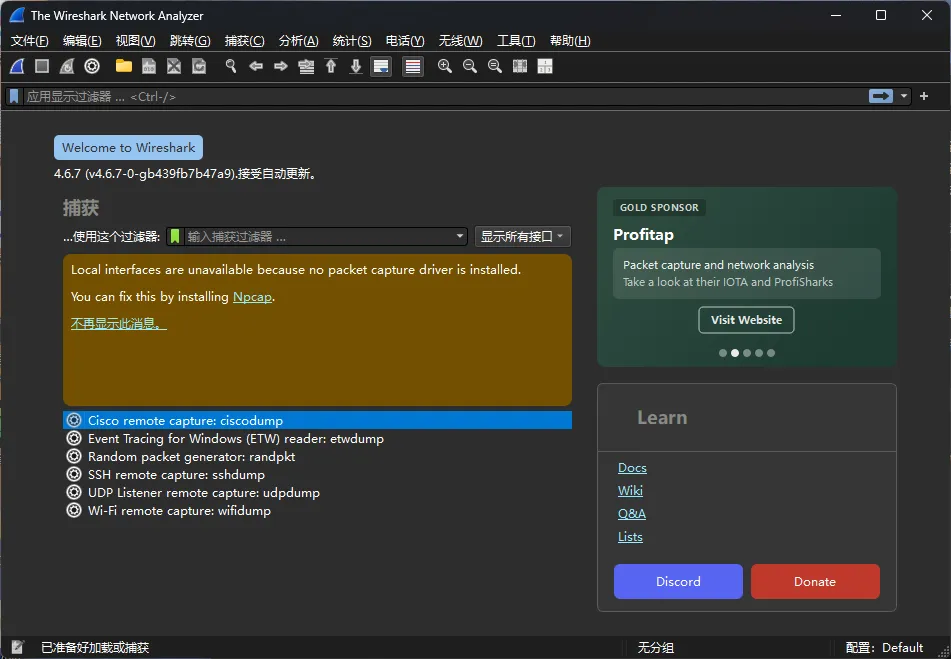The image size is (951, 659).
Task: Open the 电话(Y) menu
Action: [x=405, y=41]
